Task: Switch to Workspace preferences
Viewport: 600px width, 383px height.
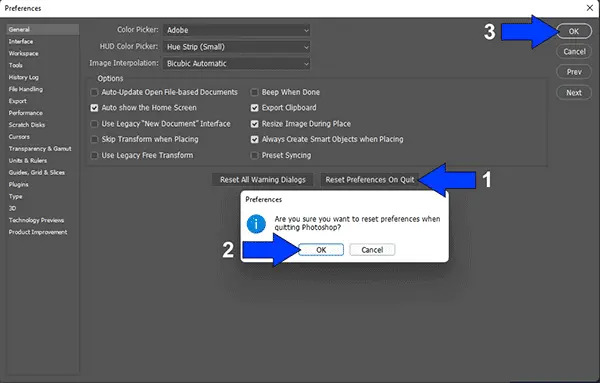Action: 23,53
